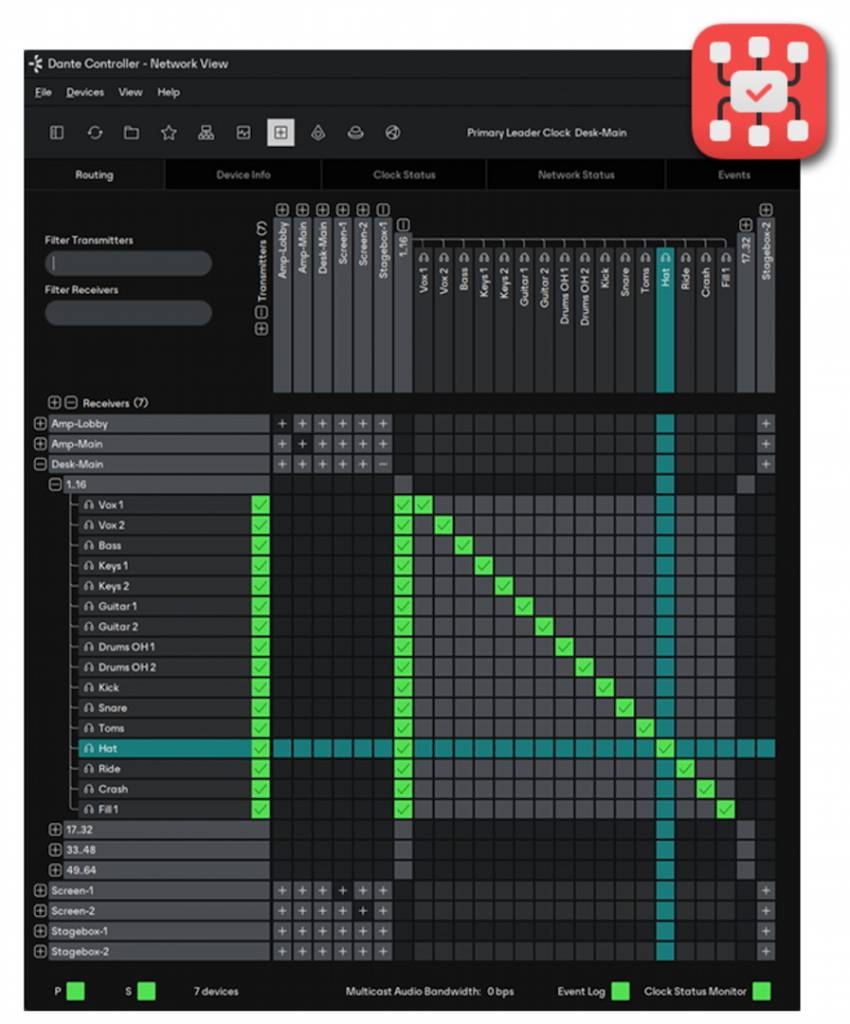Click the globe icon in the toolbar

click(393, 133)
